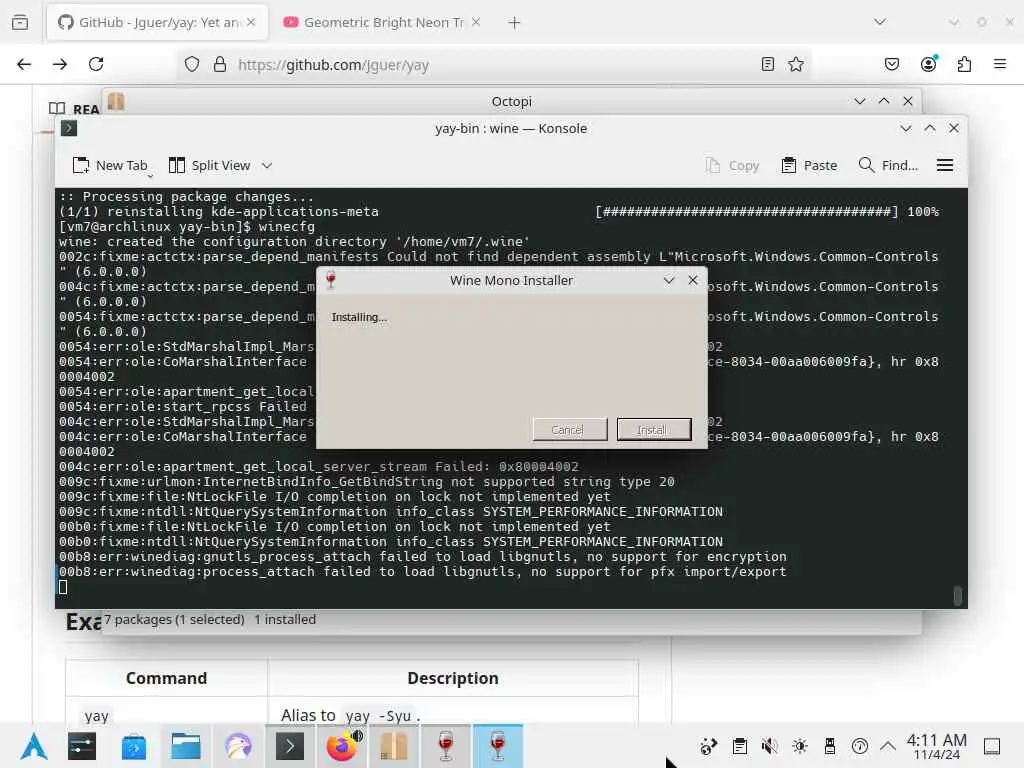The height and width of the screenshot is (768, 1024).
Task: Minimize the Konsole window
Action: coord(906,128)
